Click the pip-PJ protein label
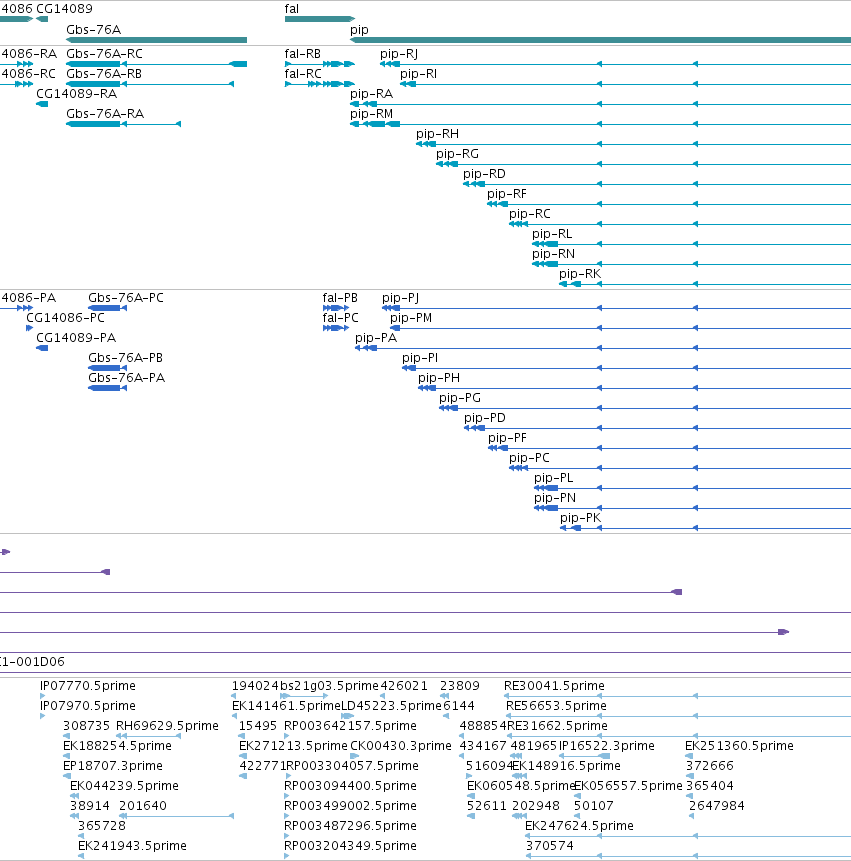 click(x=400, y=298)
